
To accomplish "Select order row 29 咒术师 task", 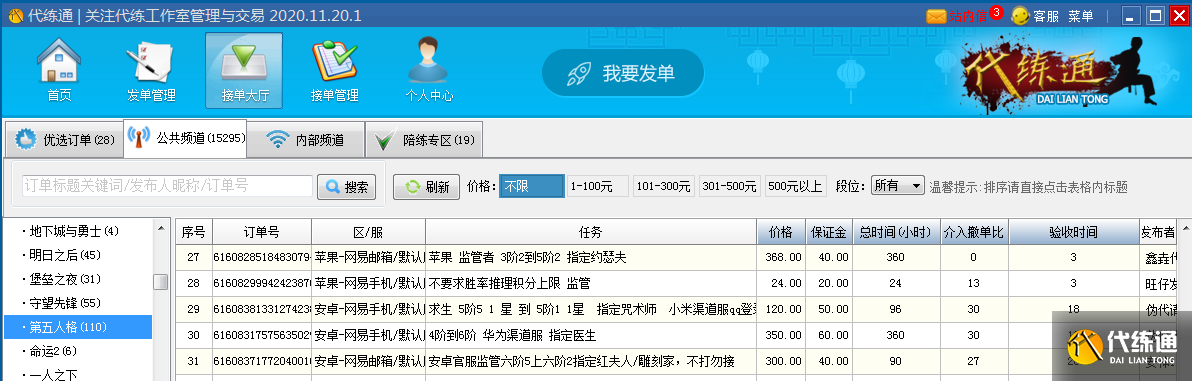I will coord(591,310).
